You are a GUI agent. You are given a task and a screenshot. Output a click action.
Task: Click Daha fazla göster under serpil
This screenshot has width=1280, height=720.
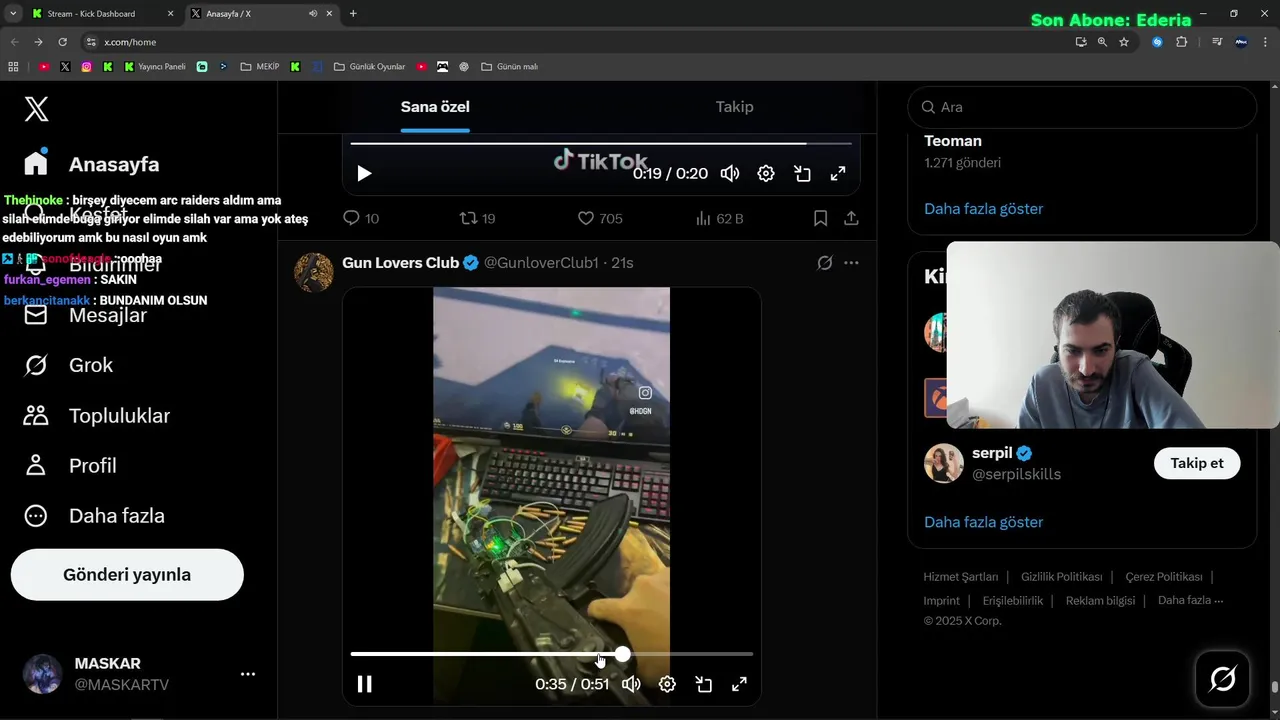pyautogui.click(x=983, y=522)
